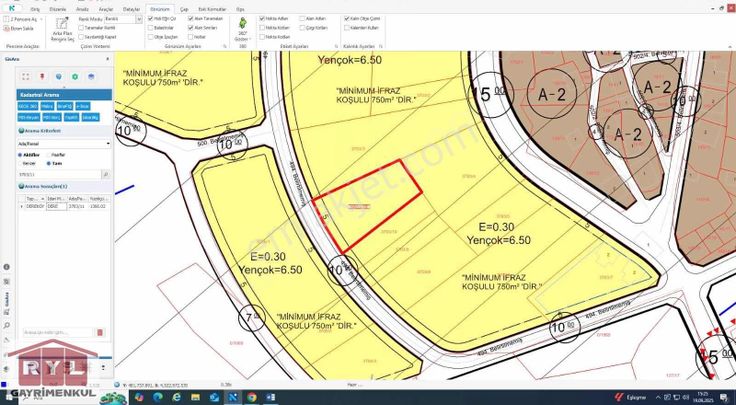Open Microsoft Word from the taskbar
The height and width of the screenshot is (405, 736).
pyautogui.click(x=254, y=397)
